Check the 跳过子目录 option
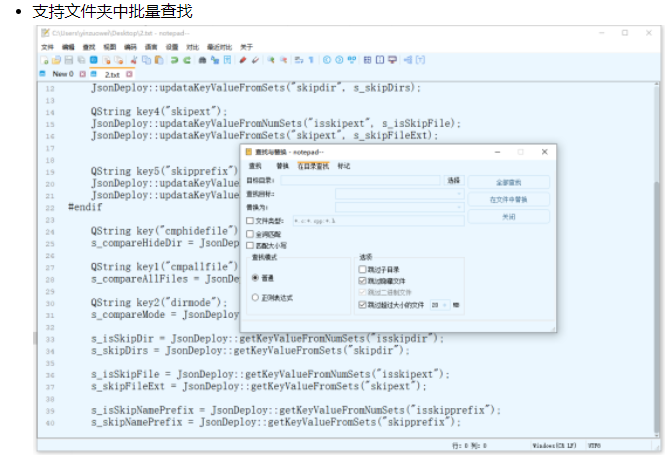 (362, 270)
